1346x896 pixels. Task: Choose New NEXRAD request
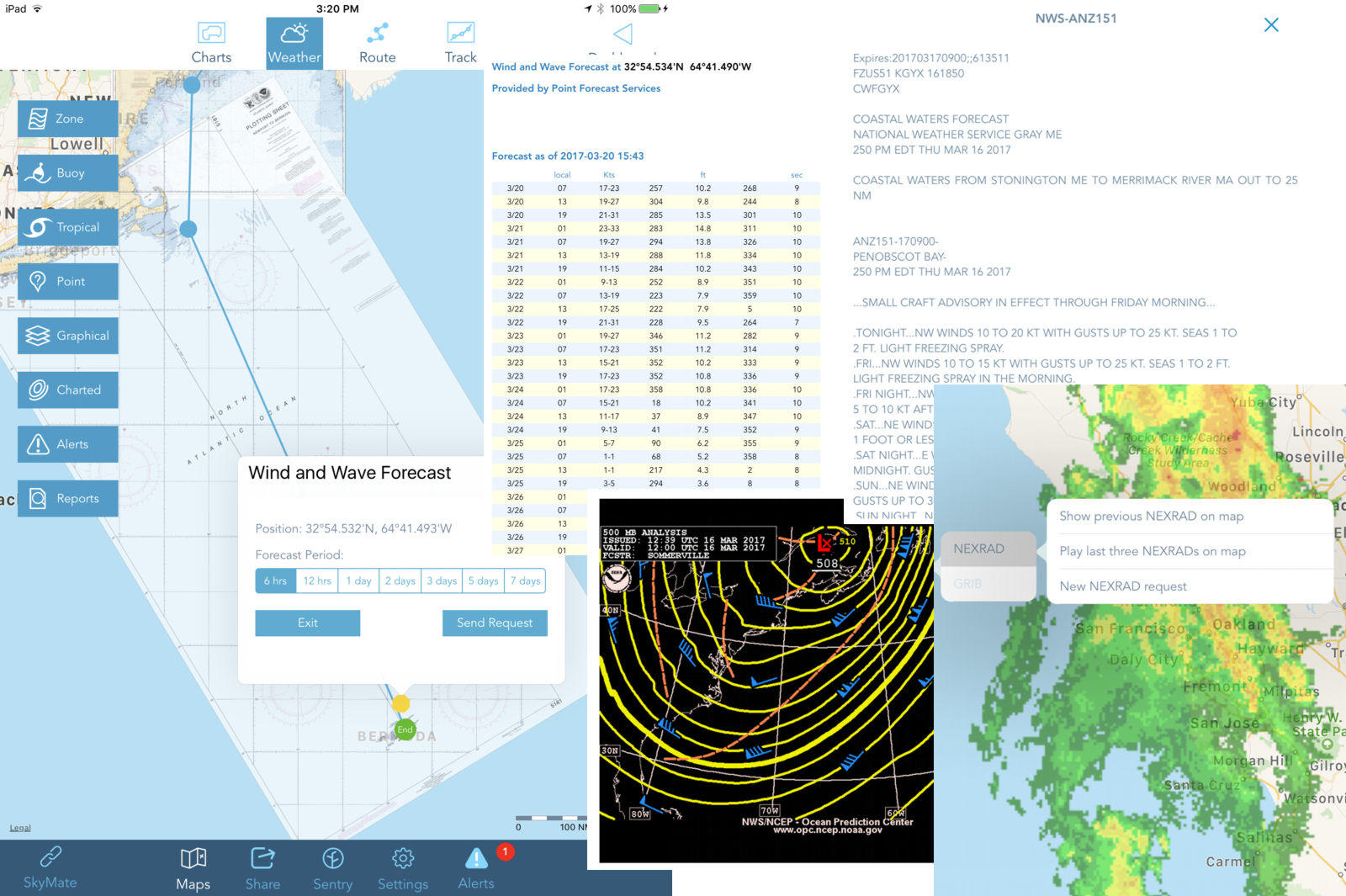[x=1190, y=586]
